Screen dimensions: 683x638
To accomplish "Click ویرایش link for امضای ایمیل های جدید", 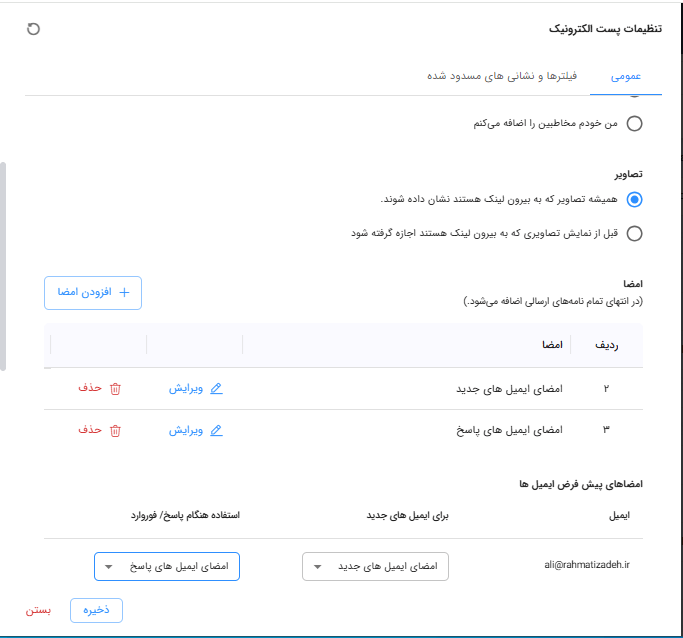I will tap(186, 388).
